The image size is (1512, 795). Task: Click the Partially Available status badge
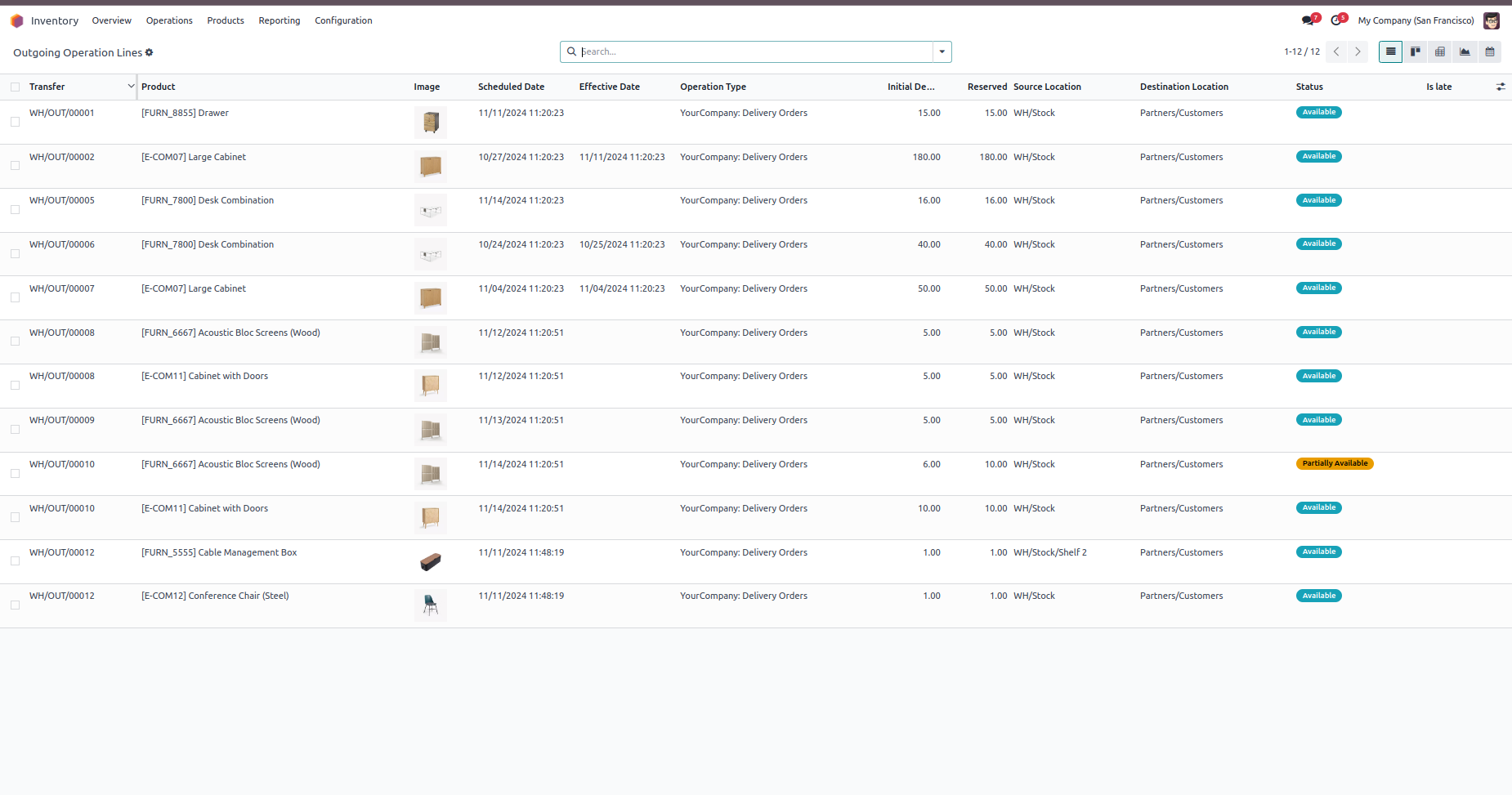tap(1334, 463)
